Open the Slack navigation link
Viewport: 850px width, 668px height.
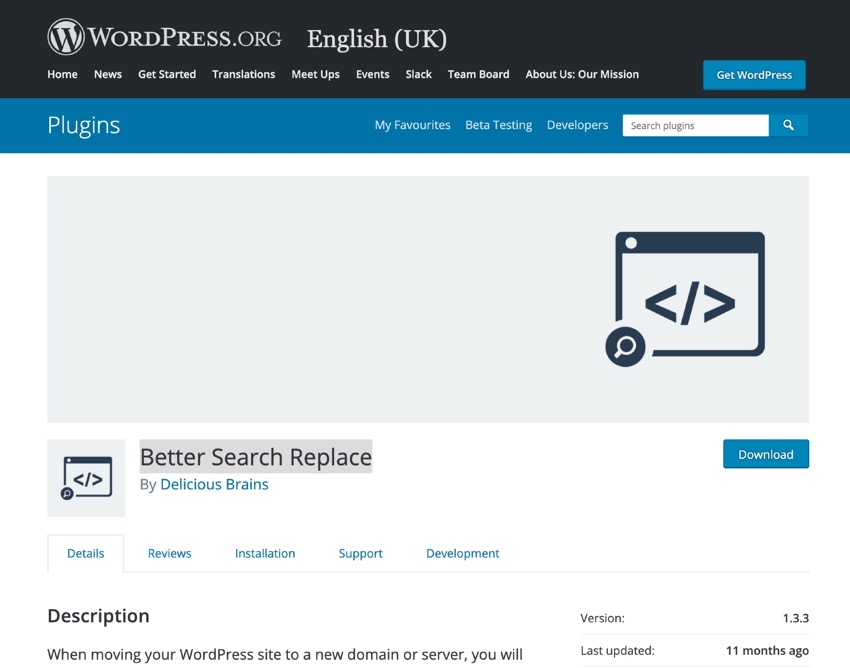[x=418, y=74]
